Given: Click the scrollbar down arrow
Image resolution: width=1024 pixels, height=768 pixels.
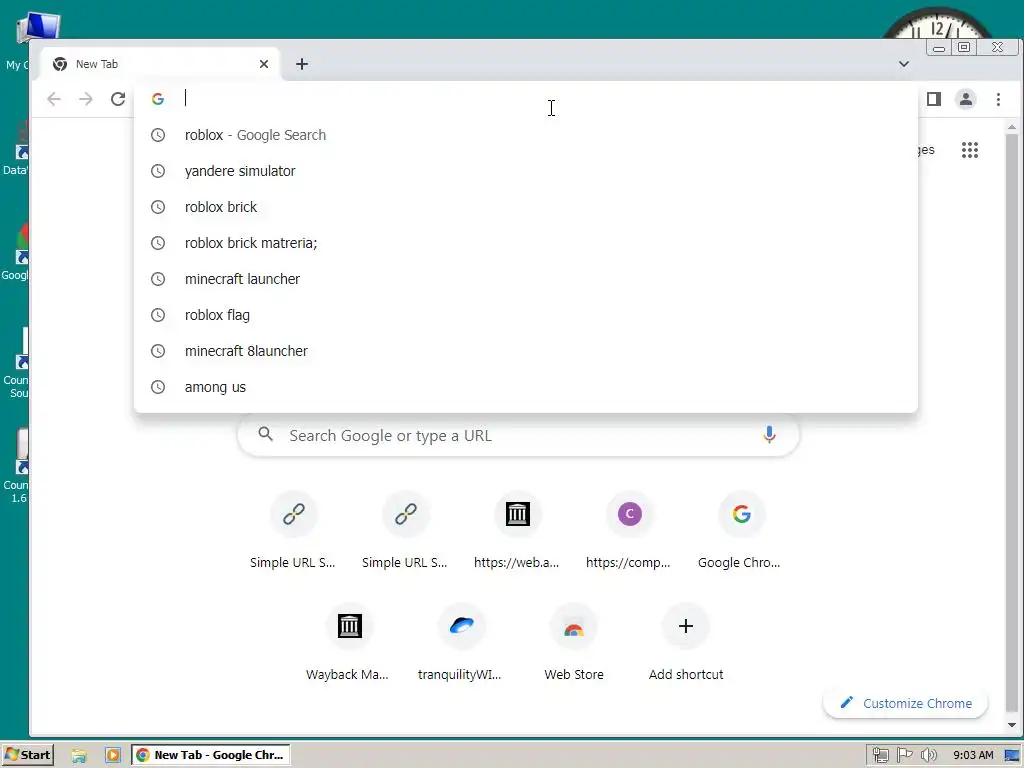Looking at the screenshot, I should pos(1012,725).
